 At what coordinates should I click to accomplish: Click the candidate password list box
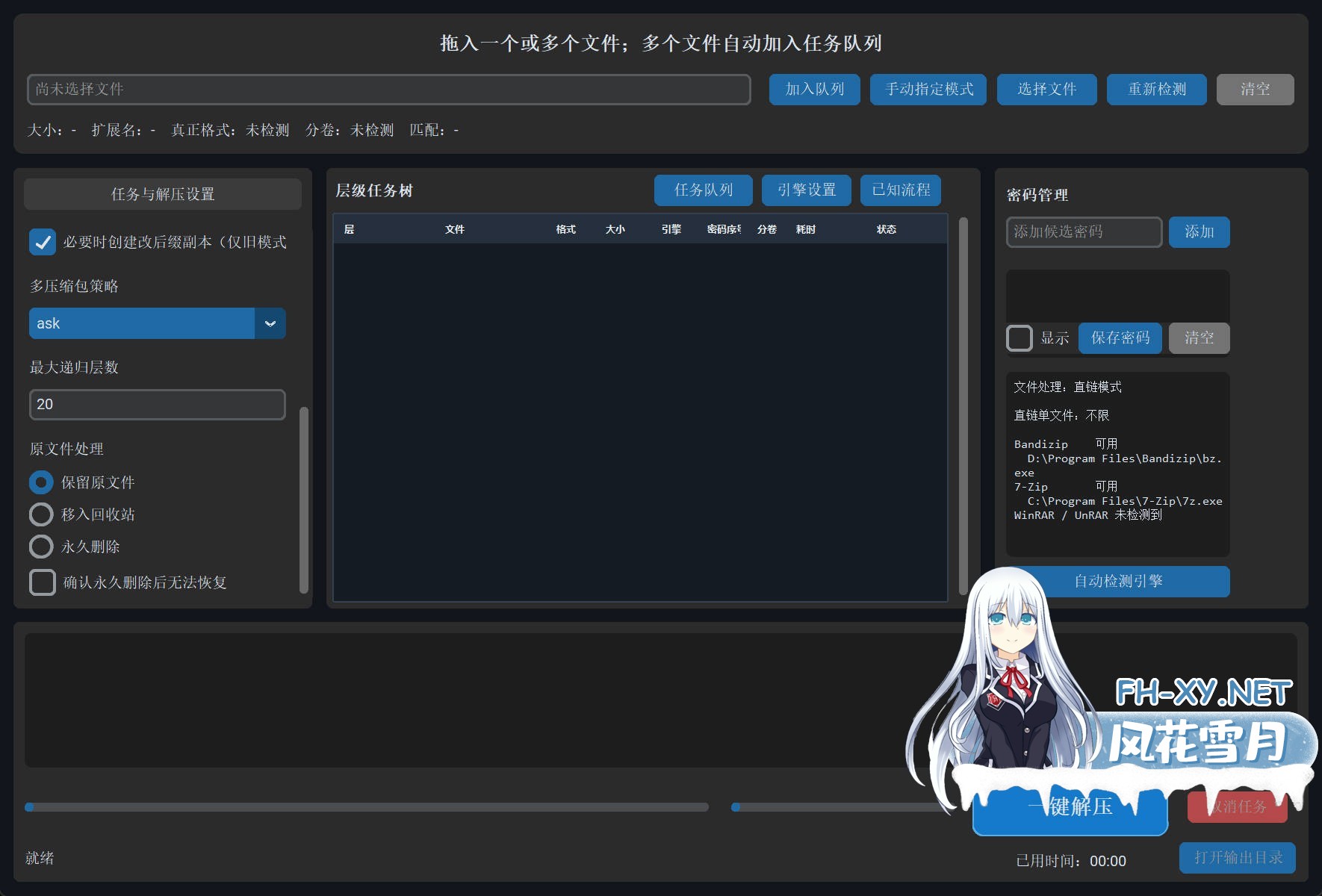pyautogui.click(x=1118, y=296)
